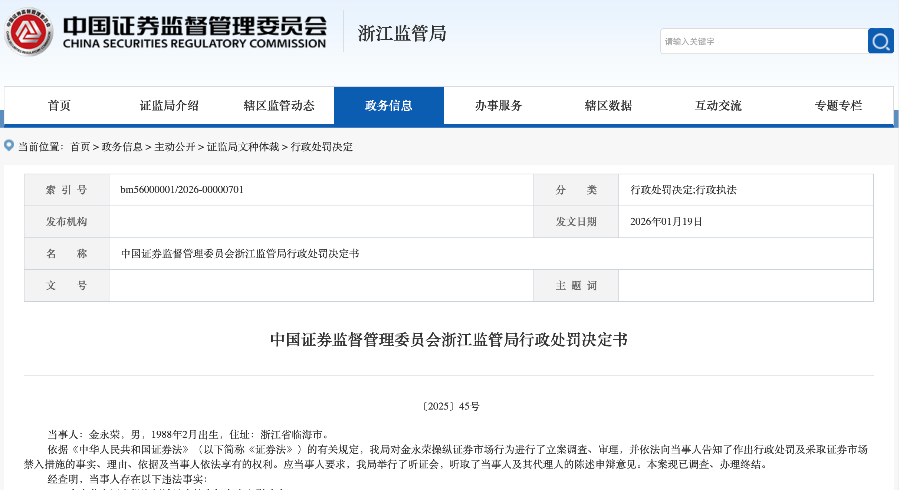Open the 专题专栏 navigation tab

point(837,106)
